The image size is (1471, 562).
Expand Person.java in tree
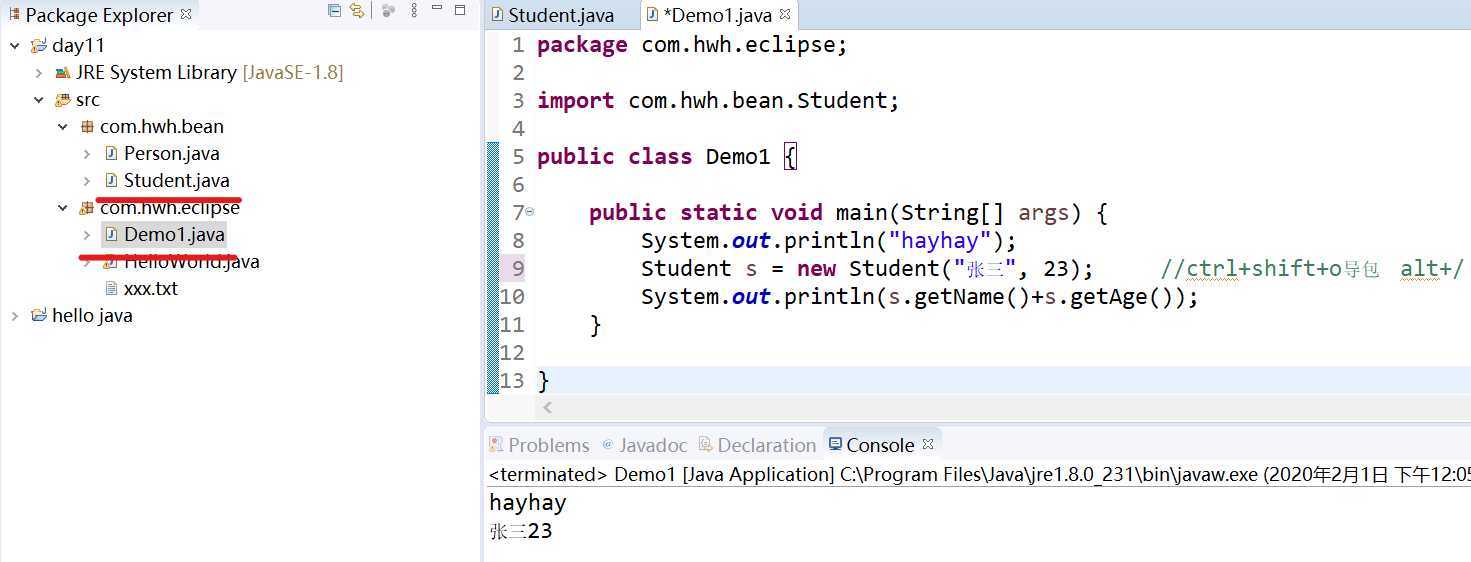[x=87, y=154]
